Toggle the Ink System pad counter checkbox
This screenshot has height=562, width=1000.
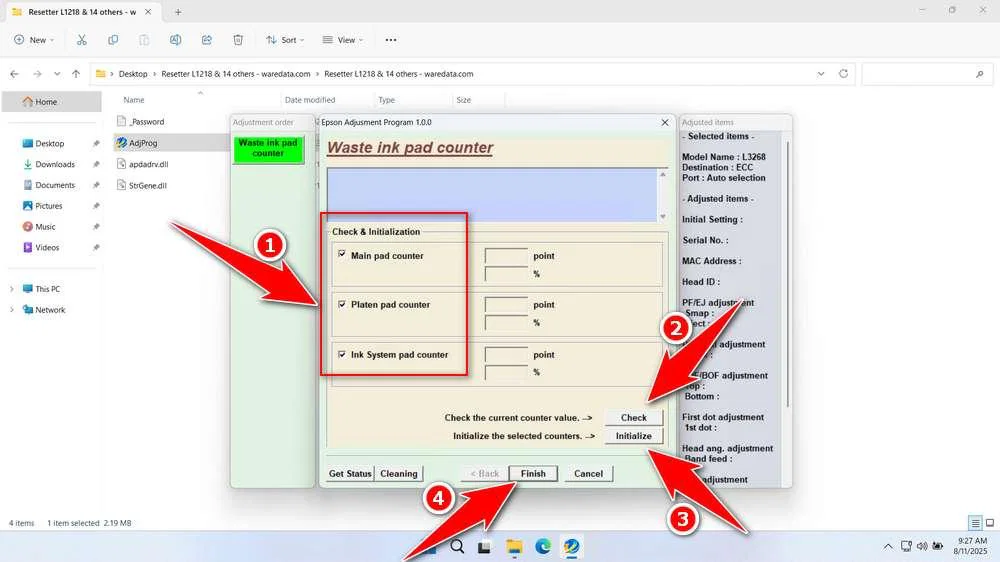342,354
